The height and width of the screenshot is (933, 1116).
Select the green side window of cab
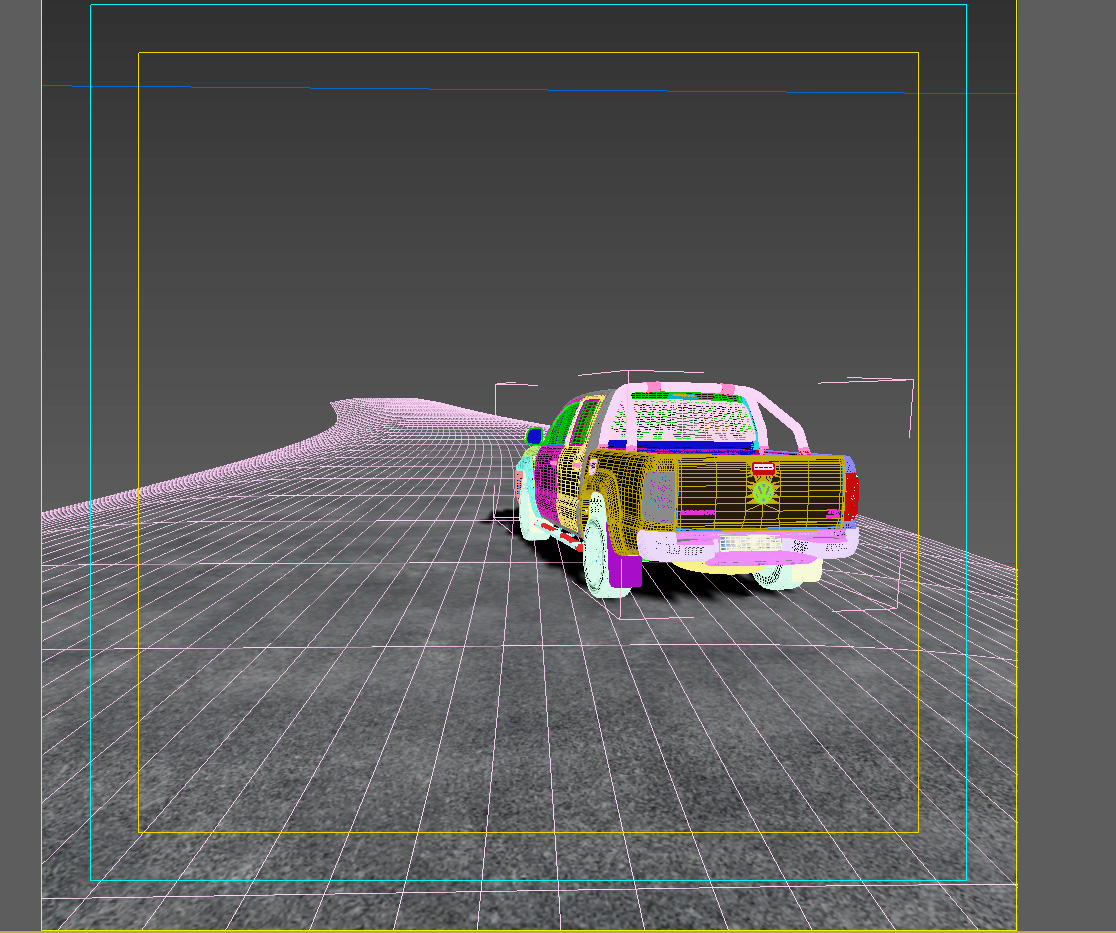pos(564,423)
